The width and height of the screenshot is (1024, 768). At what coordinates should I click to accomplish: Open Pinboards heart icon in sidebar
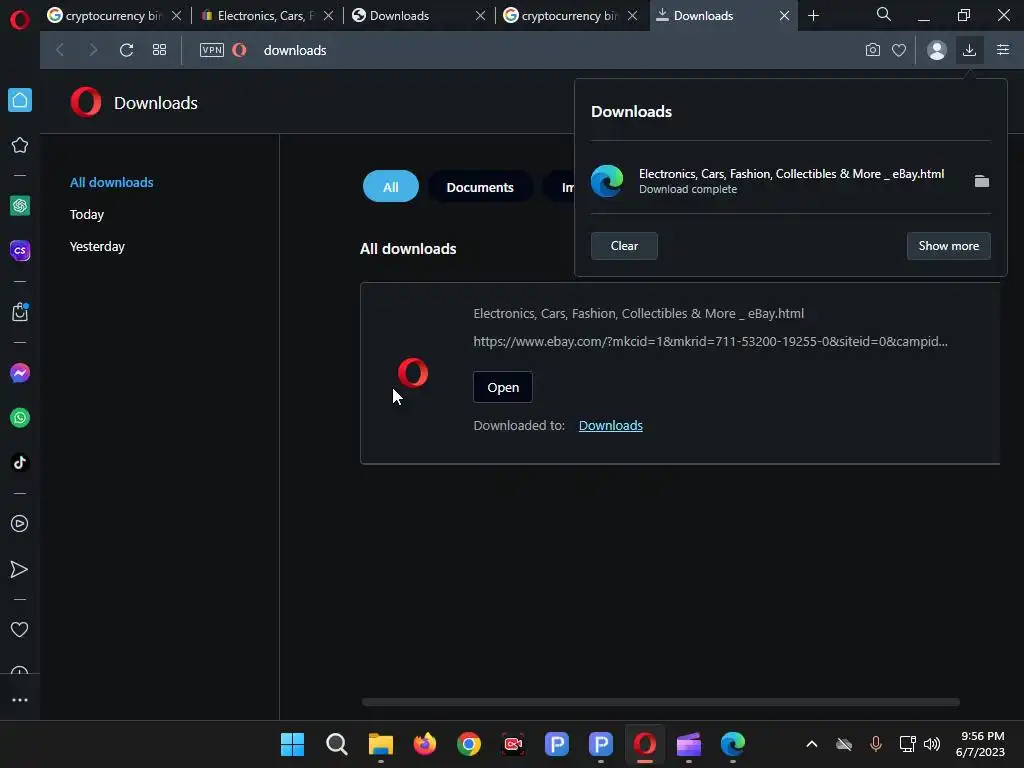tap(20, 630)
